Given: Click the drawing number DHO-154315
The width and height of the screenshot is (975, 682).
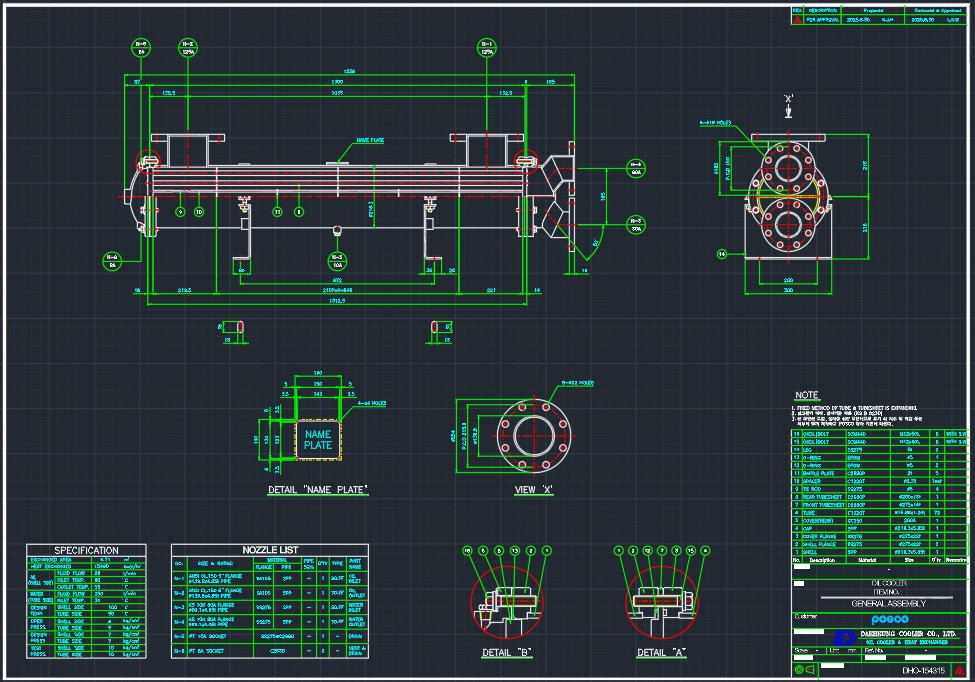Looking at the screenshot, I should pyautogui.click(x=923, y=670).
